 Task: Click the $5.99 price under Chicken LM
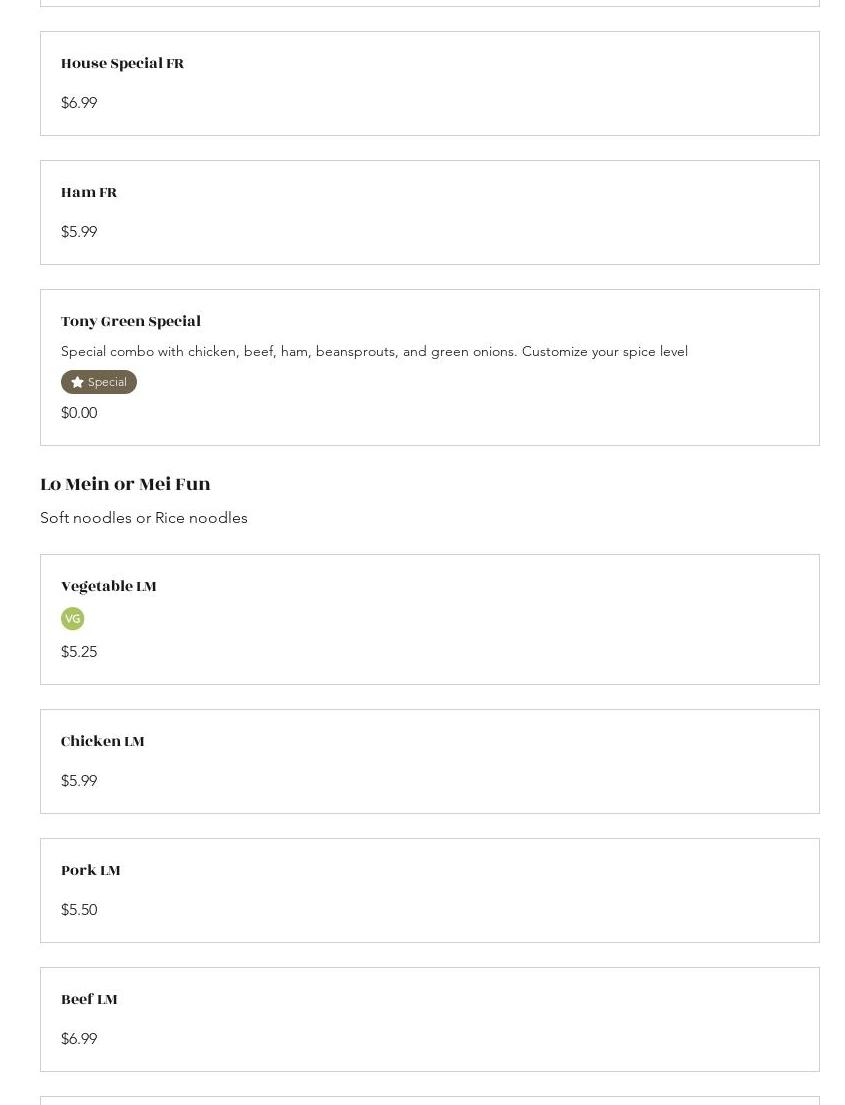tap(79, 781)
